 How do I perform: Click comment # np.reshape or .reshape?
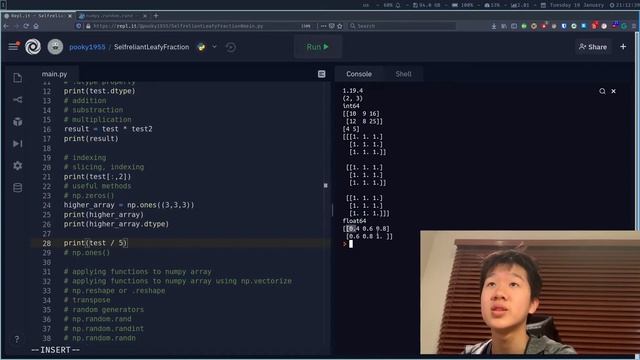(114, 291)
